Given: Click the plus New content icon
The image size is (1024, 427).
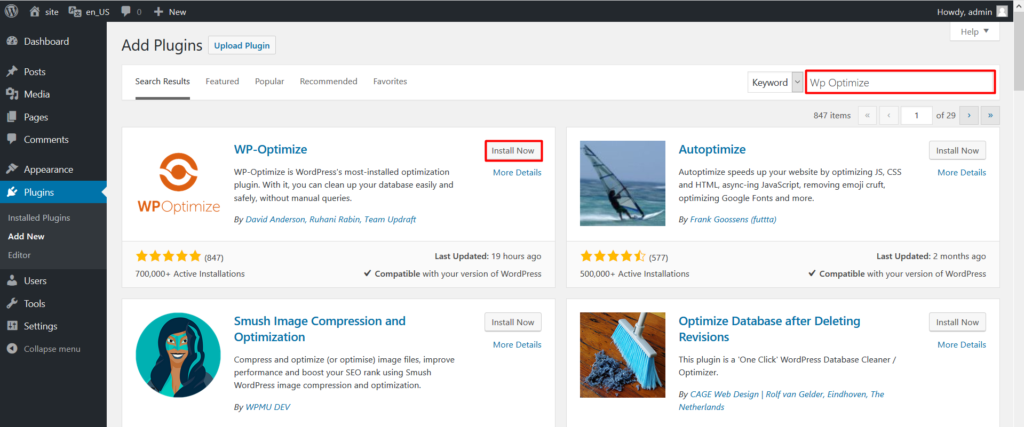Looking at the screenshot, I should [x=159, y=11].
